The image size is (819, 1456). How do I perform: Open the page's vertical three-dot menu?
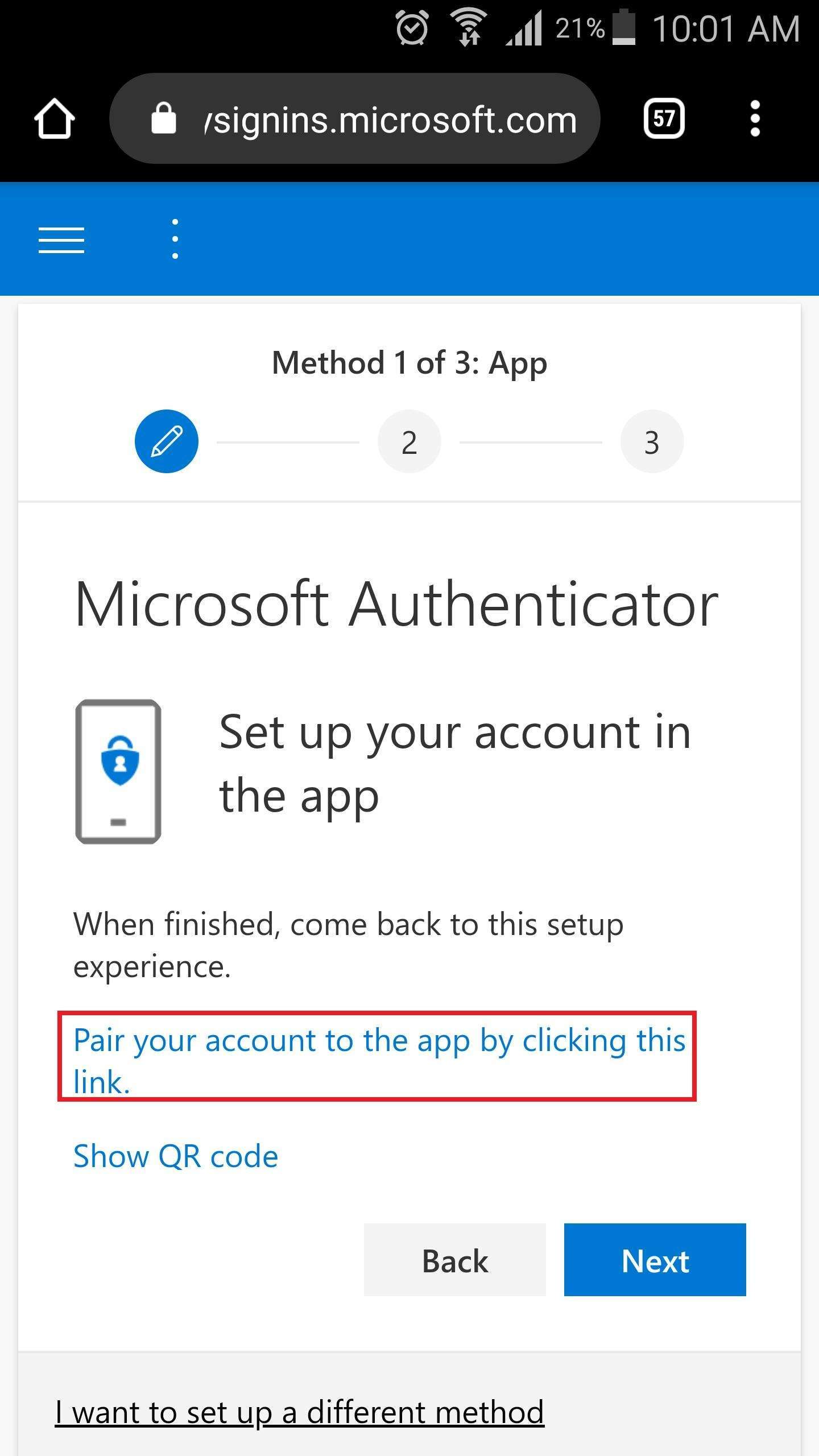click(x=175, y=239)
